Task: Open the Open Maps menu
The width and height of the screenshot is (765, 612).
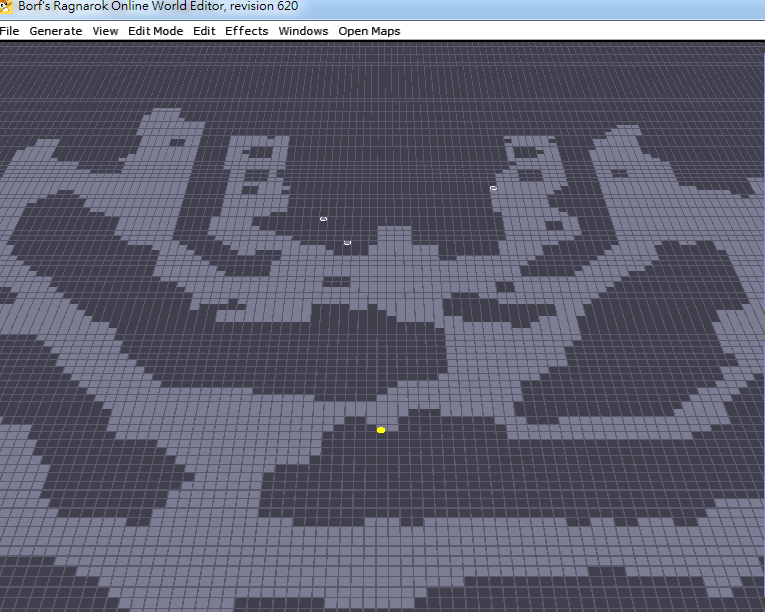Action: pos(369,31)
